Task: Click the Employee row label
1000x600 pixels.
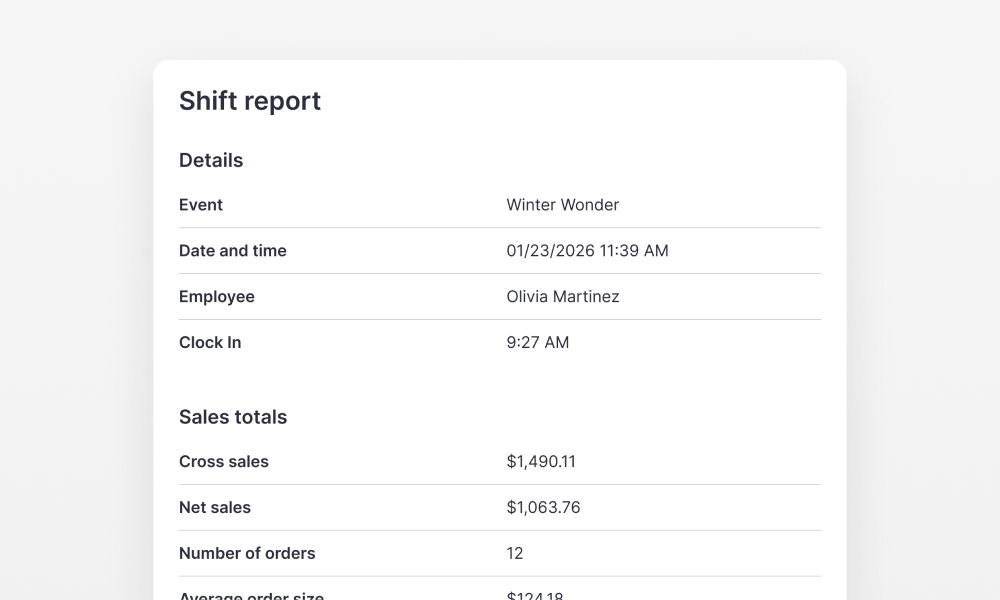Action: 217,296
